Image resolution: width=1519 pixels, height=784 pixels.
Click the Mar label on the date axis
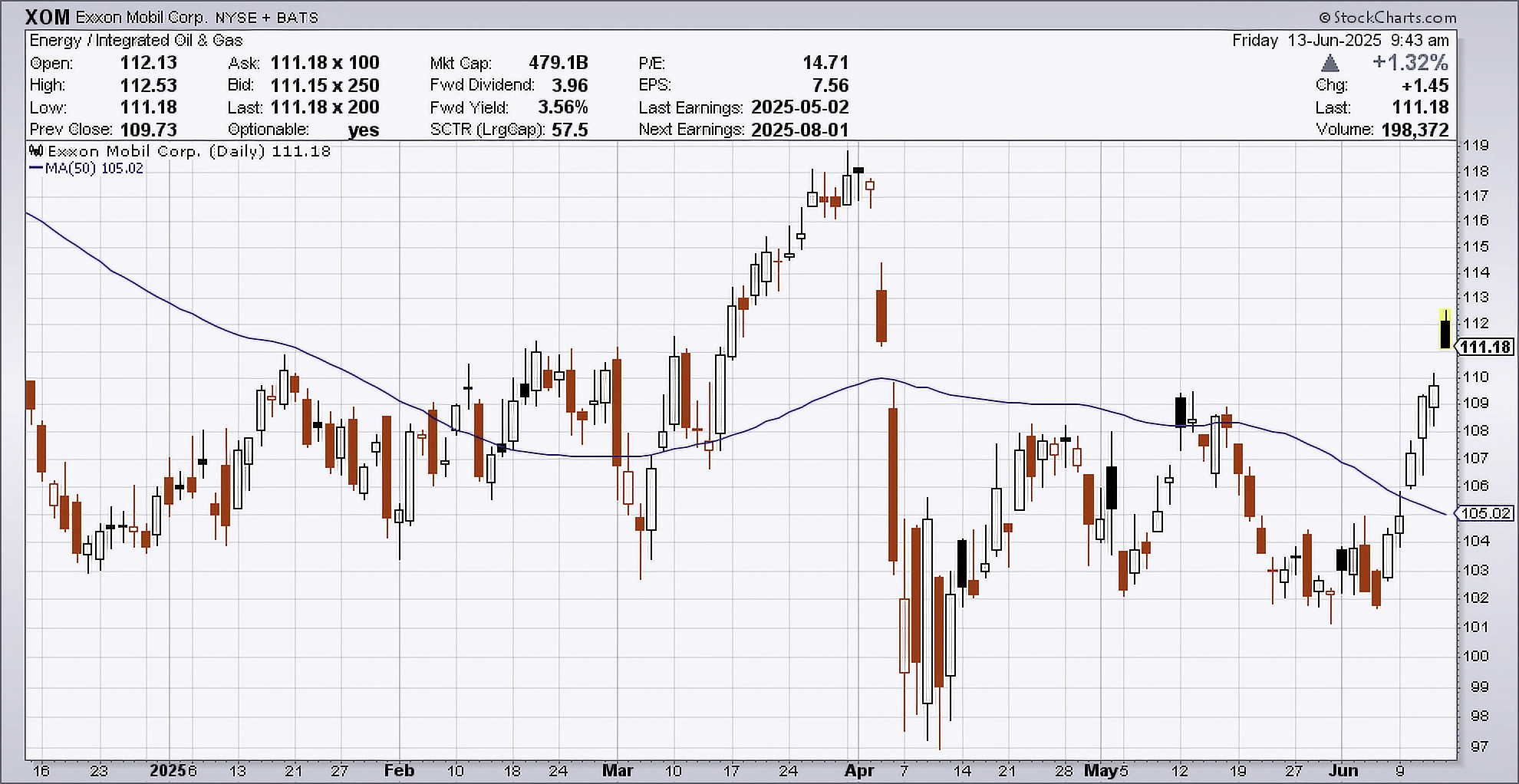[618, 770]
